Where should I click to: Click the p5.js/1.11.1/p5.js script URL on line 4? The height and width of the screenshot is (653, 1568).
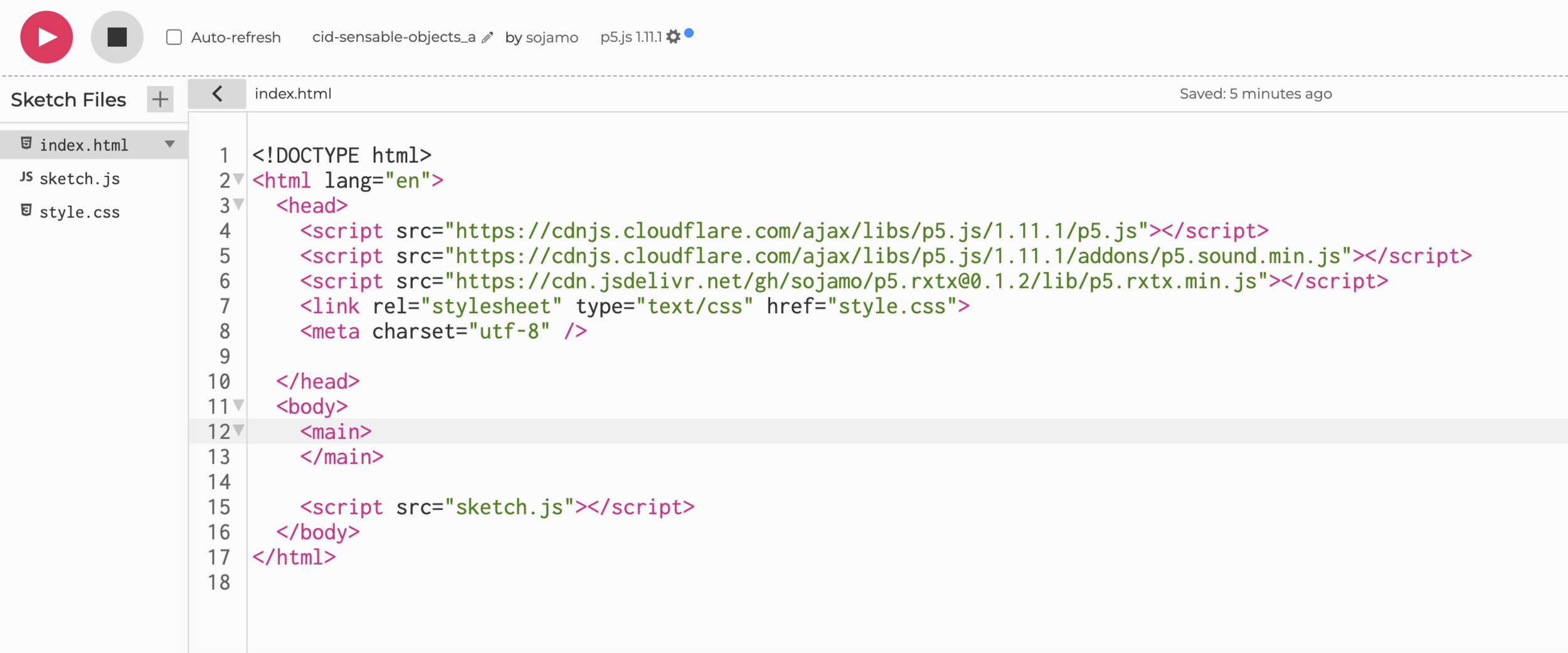pyautogui.click(x=797, y=231)
